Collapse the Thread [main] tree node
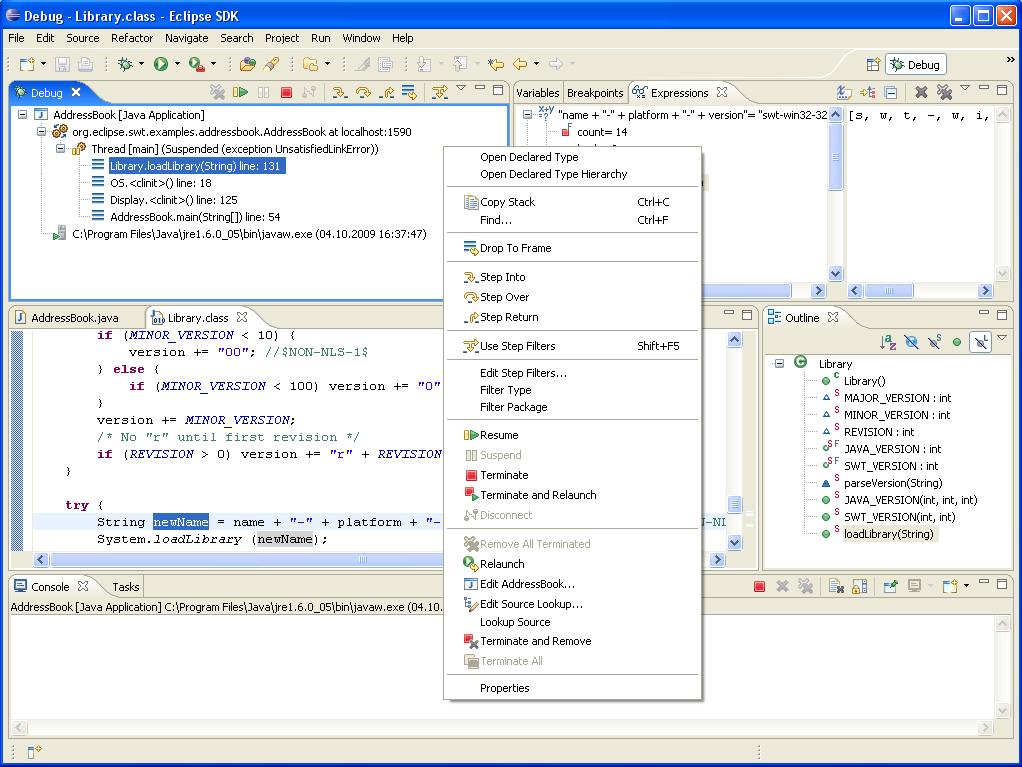The image size is (1022, 767). [61, 149]
